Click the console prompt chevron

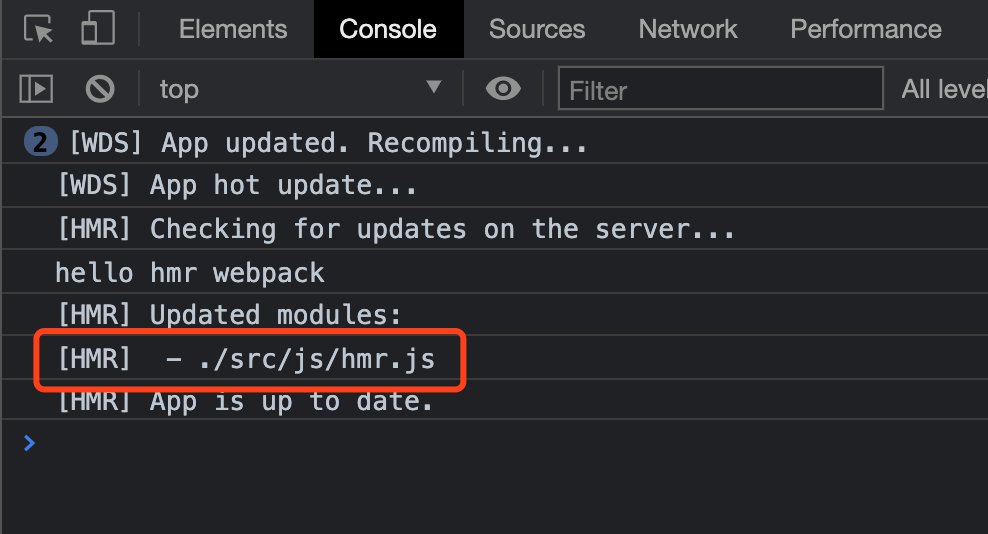point(29,442)
